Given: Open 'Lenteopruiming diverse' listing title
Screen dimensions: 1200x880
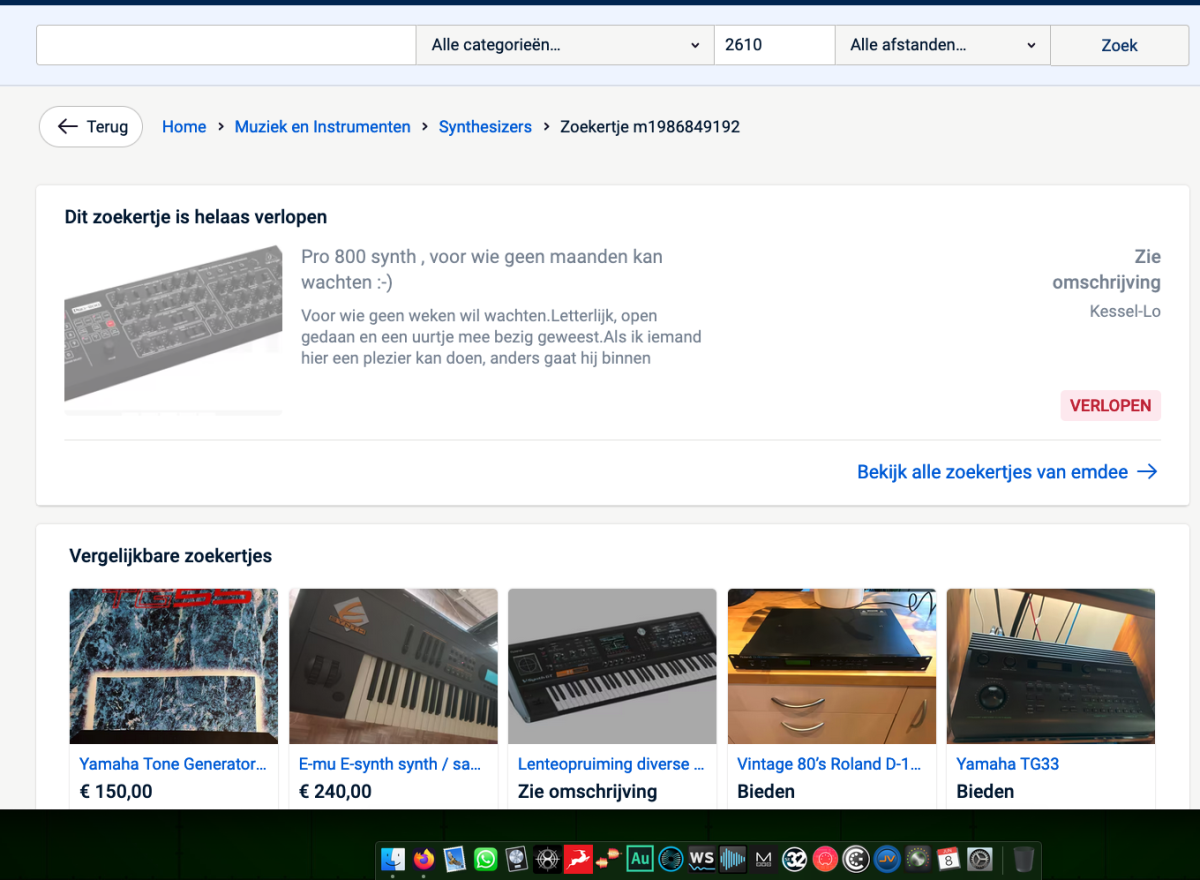Looking at the screenshot, I should coord(611,764).
